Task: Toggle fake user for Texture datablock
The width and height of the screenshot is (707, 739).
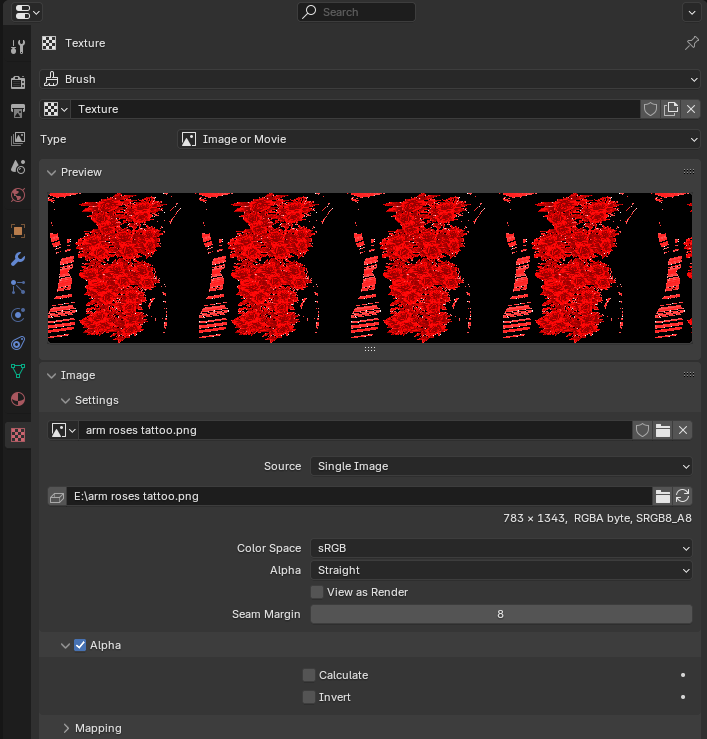Action: pyautogui.click(x=650, y=109)
